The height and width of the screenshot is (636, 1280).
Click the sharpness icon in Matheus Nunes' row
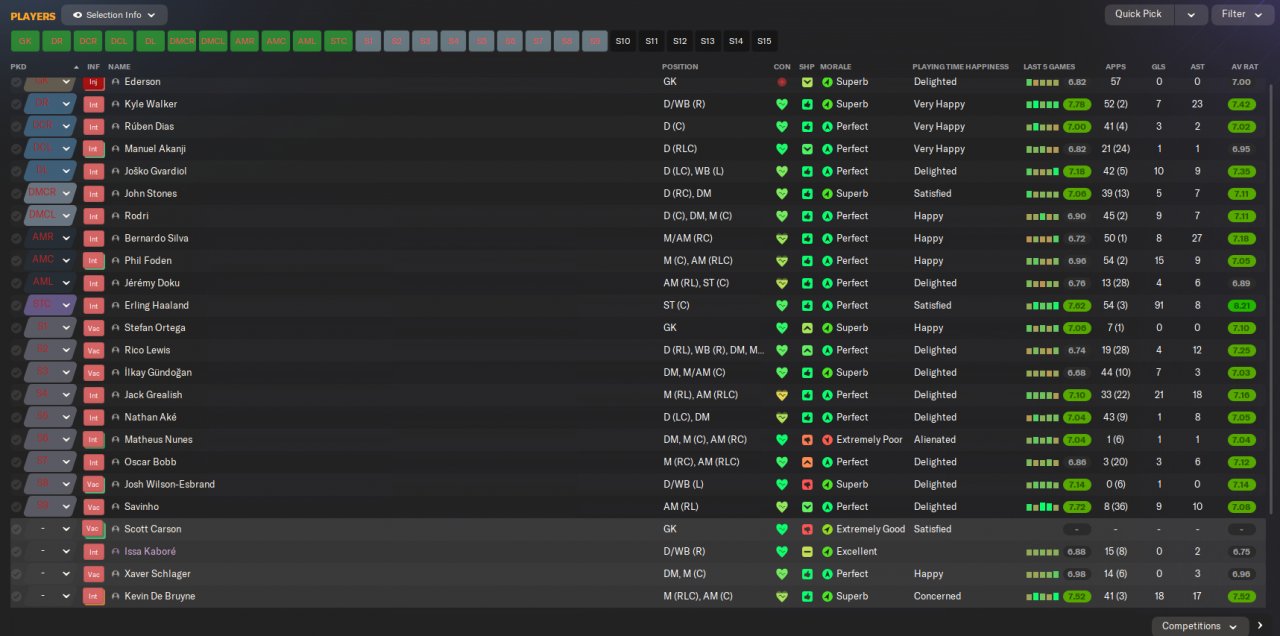coord(807,440)
